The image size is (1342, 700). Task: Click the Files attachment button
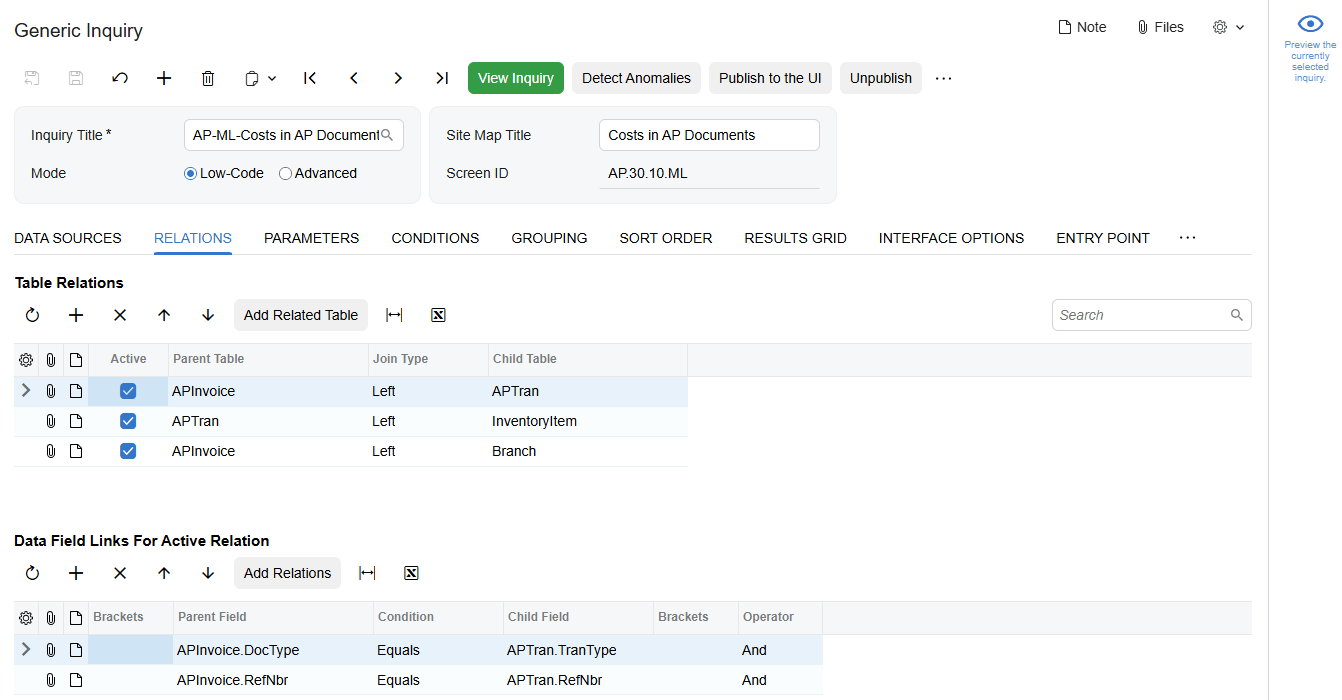(x=1160, y=27)
